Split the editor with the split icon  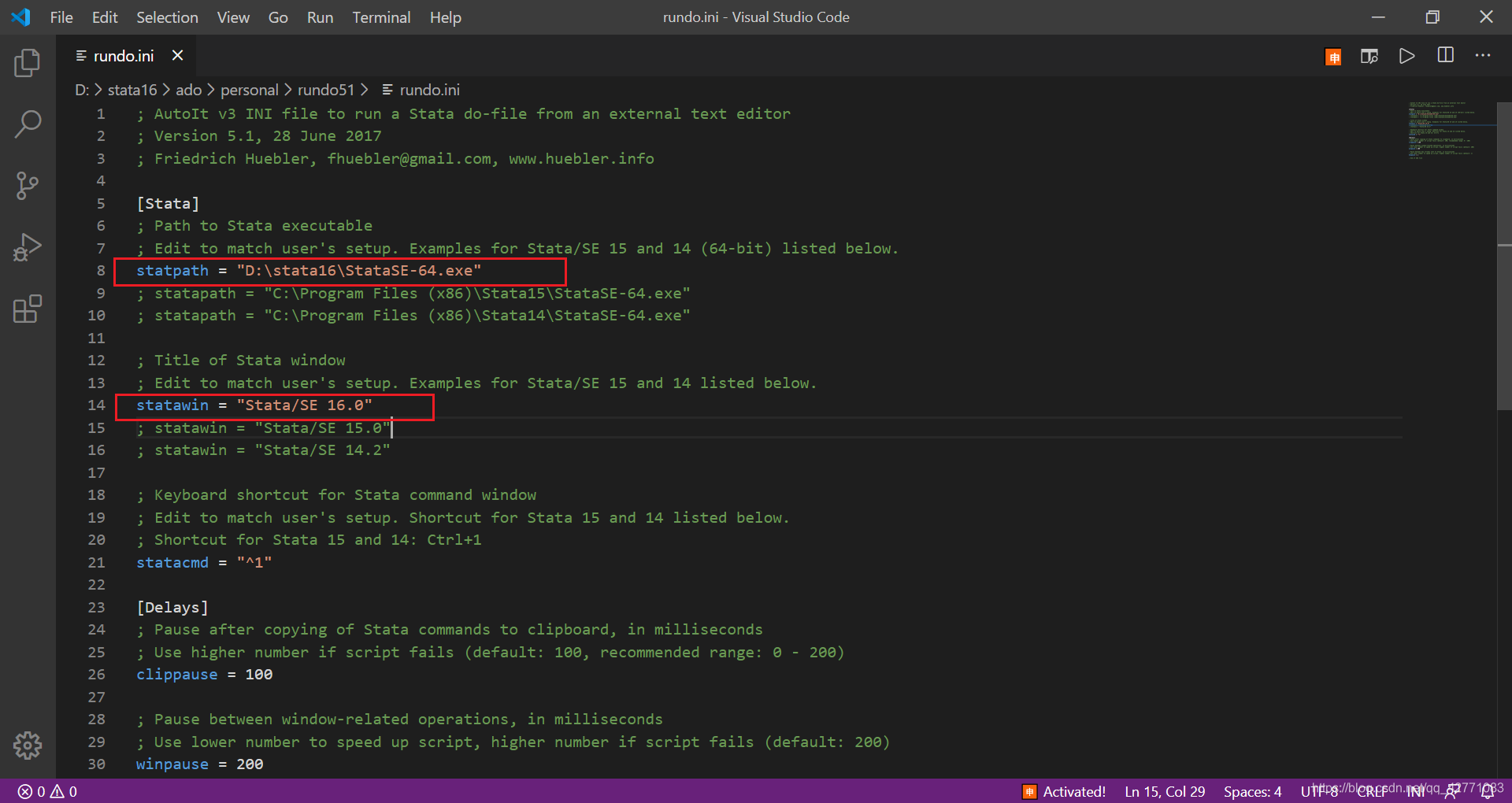[1446, 55]
